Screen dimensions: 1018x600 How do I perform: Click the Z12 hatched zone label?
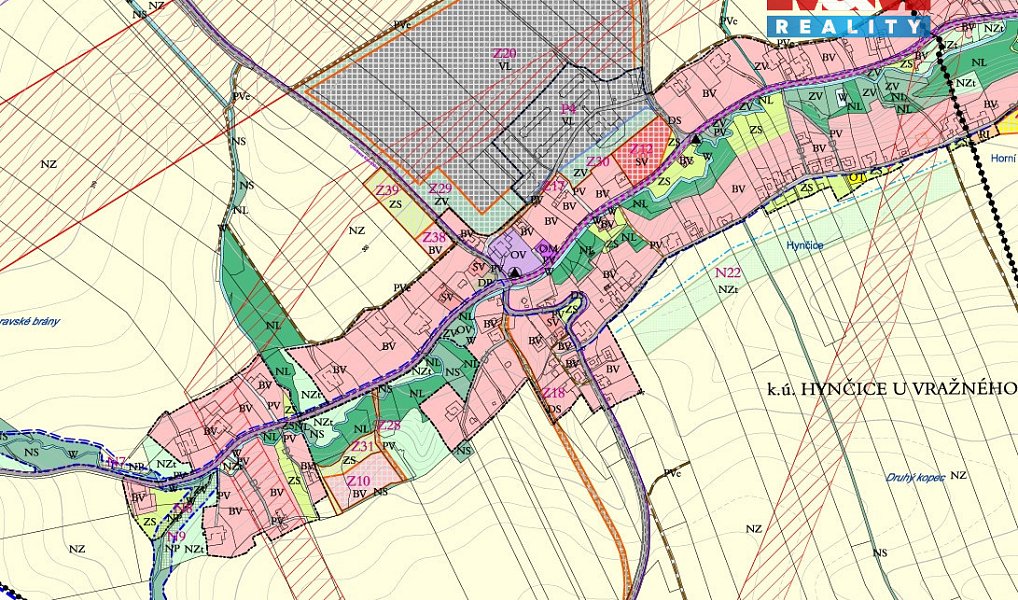coord(641,149)
